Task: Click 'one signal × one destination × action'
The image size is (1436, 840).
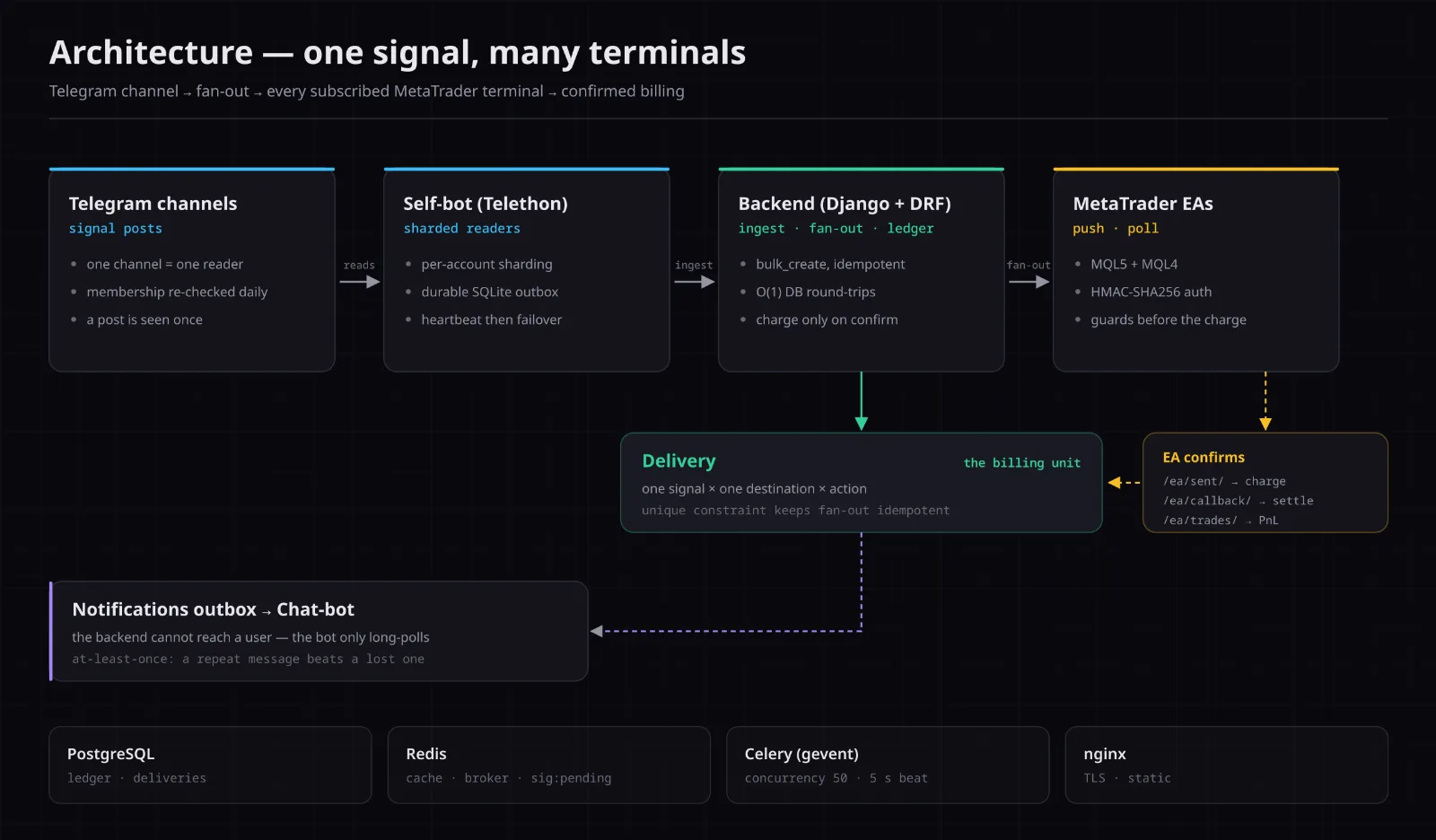Action: [754, 489]
